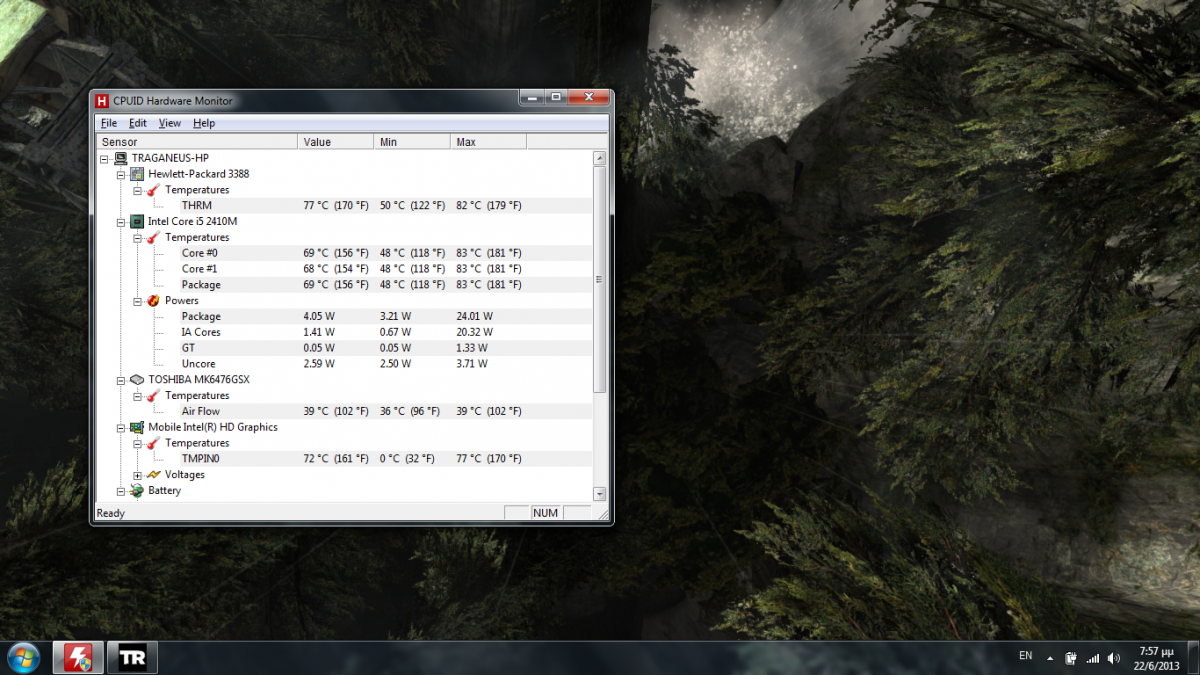Click the computer icon beside TRAGANEUS-HP
The width and height of the screenshot is (1200, 675).
tap(120, 158)
